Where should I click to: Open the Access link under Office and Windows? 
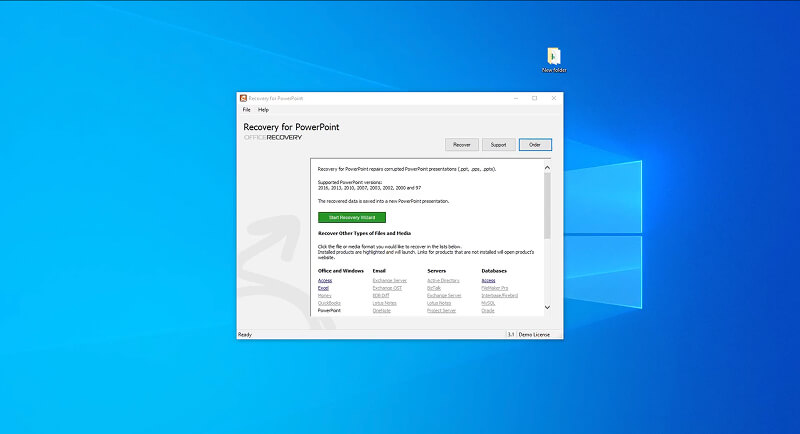click(x=325, y=281)
